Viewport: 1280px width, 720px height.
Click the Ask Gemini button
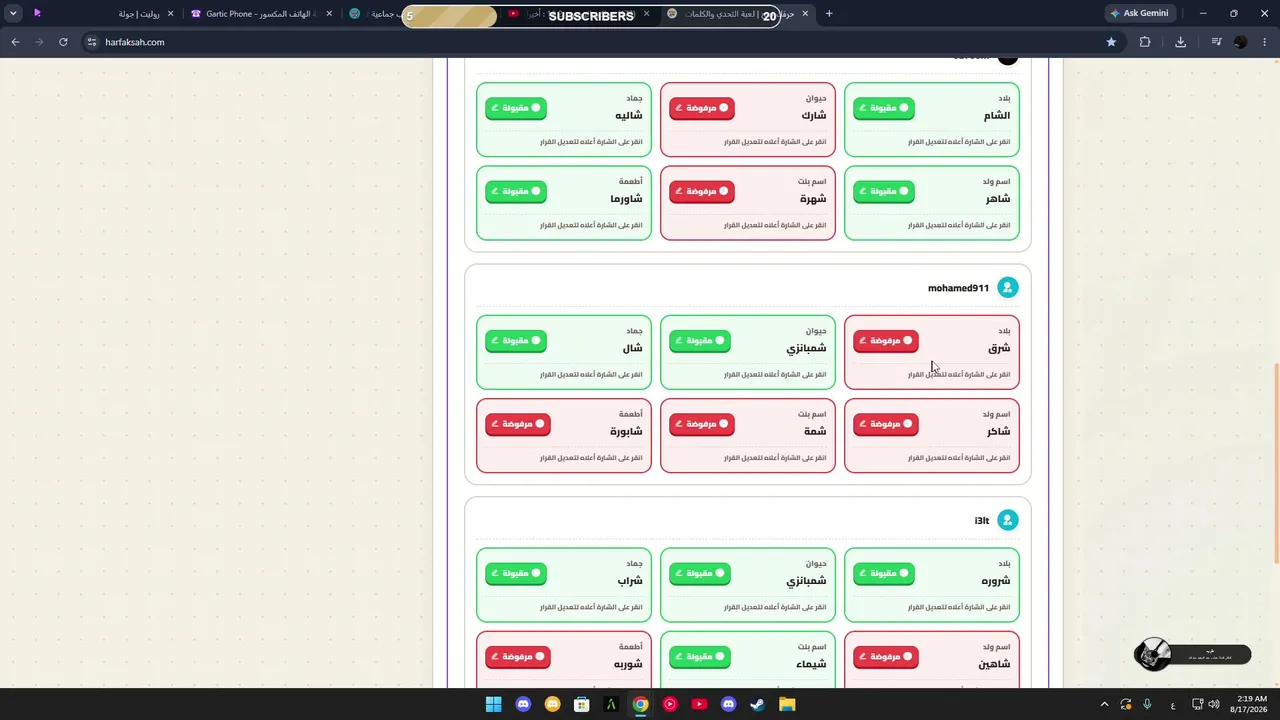(x=1139, y=14)
